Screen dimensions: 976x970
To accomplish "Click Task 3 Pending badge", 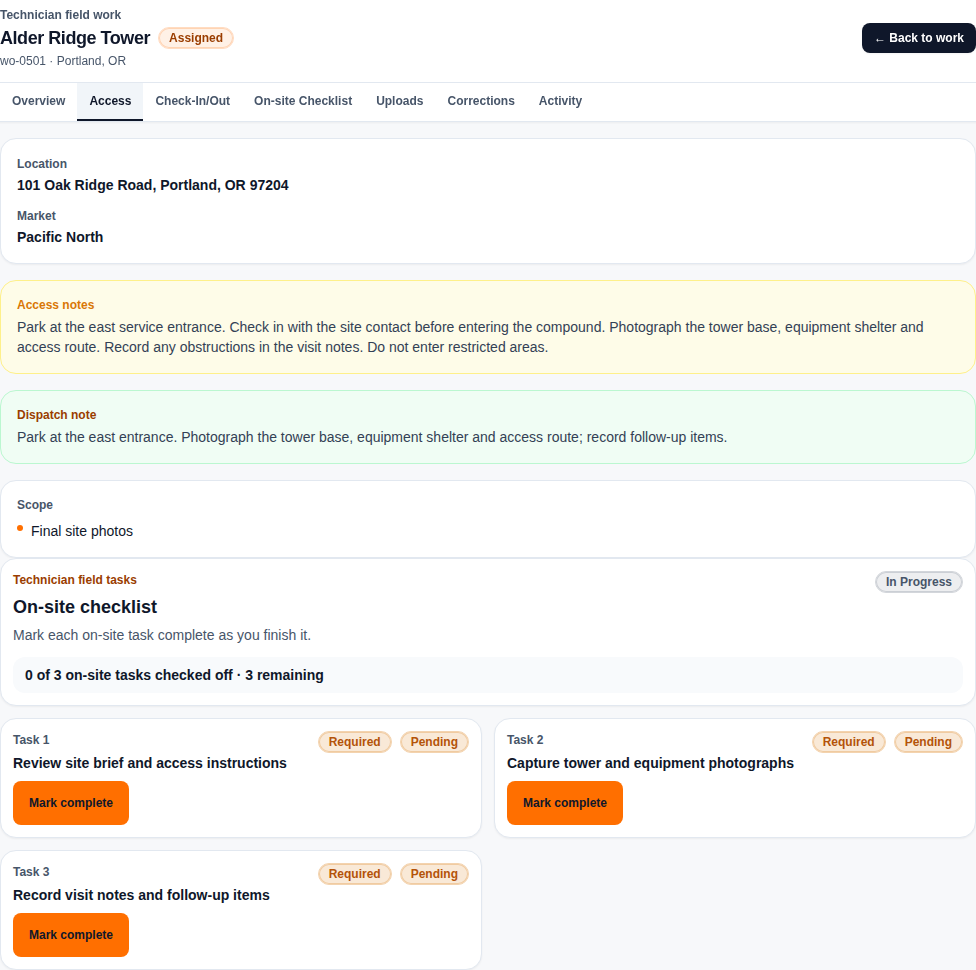I will tap(434, 874).
